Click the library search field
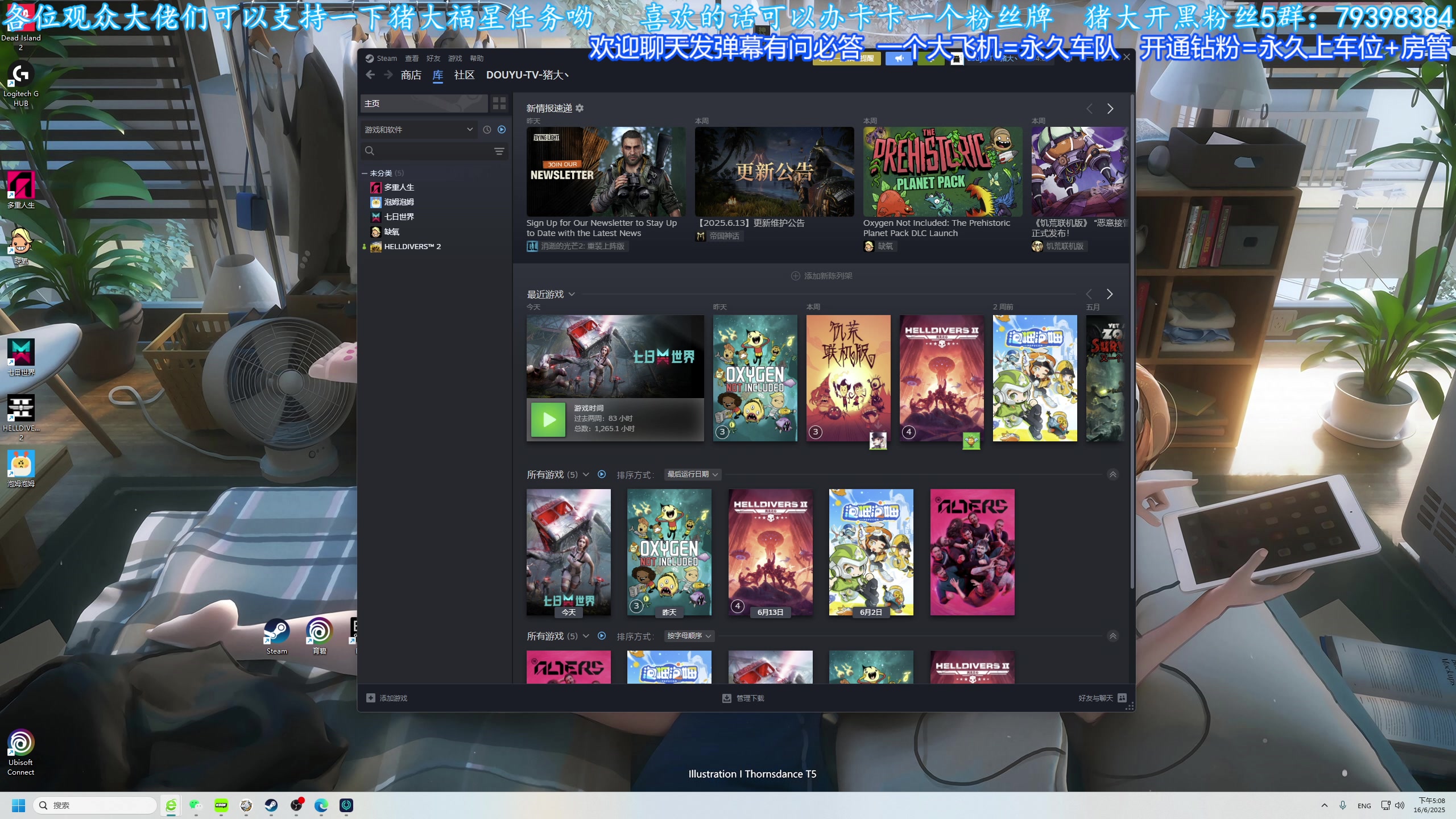The image size is (1456, 819). [427, 151]
